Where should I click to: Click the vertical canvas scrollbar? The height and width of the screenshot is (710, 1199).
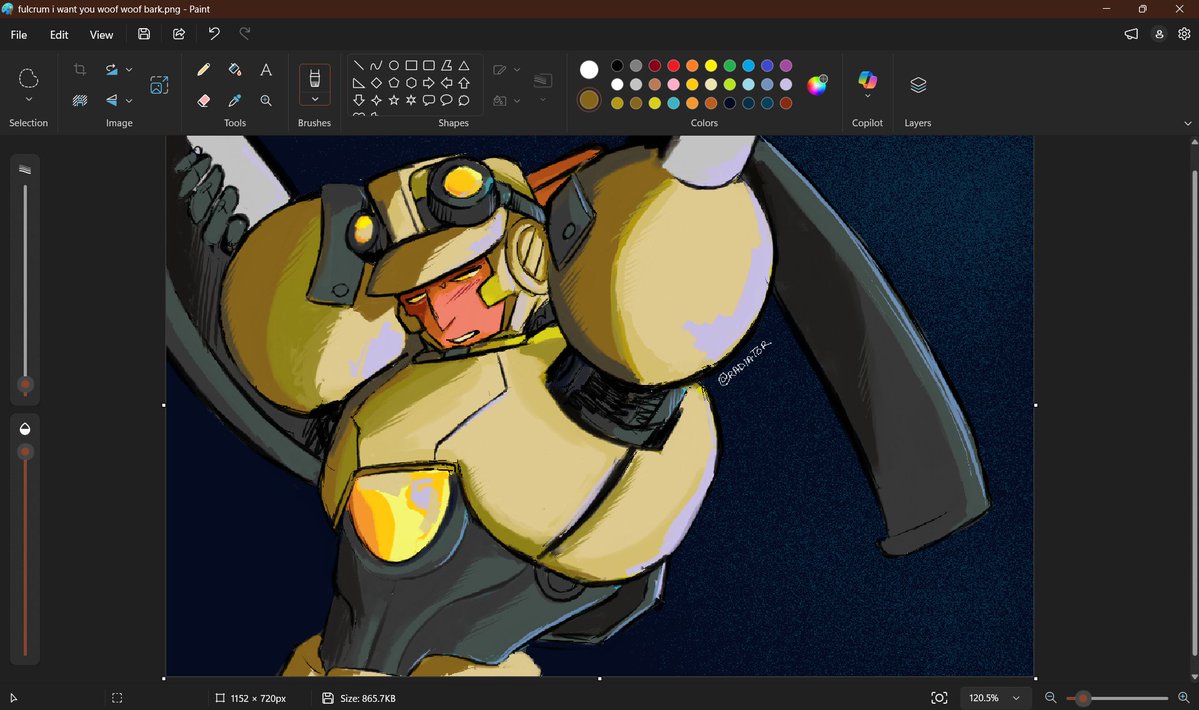1194,413
